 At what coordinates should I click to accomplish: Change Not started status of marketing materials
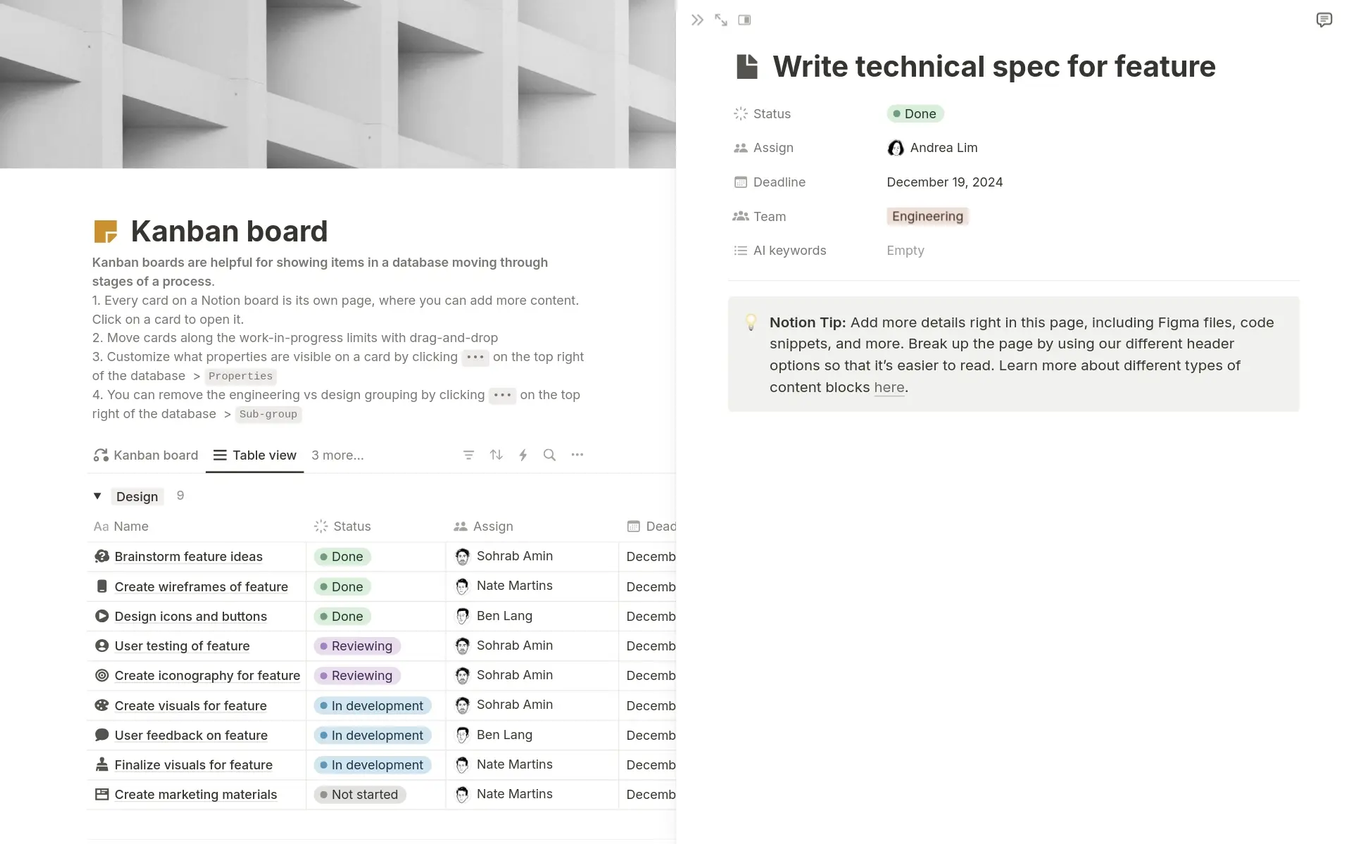pos(360,794)
